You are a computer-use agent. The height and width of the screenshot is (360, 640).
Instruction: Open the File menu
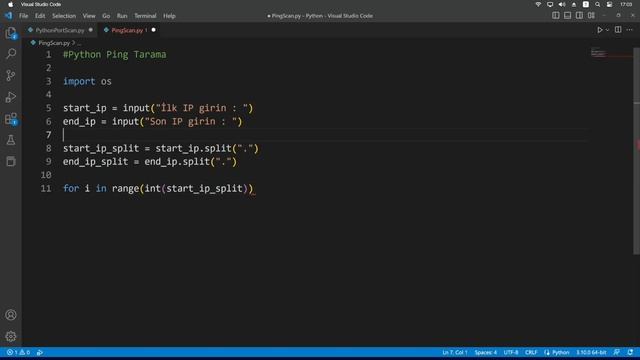pos(24,16)
